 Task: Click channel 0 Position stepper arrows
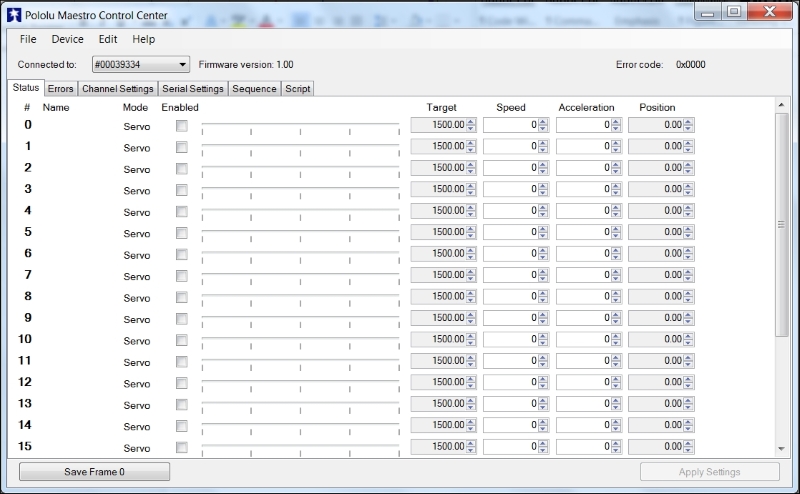[688, 125]
